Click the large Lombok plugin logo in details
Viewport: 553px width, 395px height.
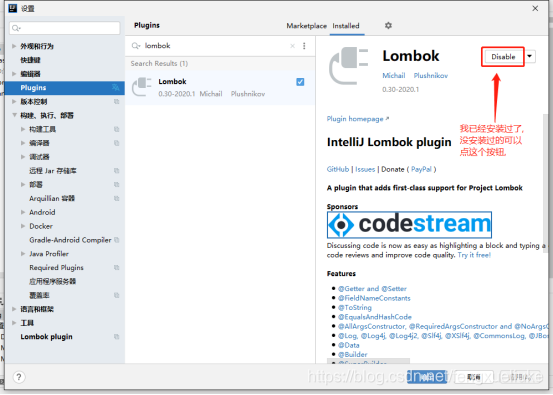coord(348,66)
